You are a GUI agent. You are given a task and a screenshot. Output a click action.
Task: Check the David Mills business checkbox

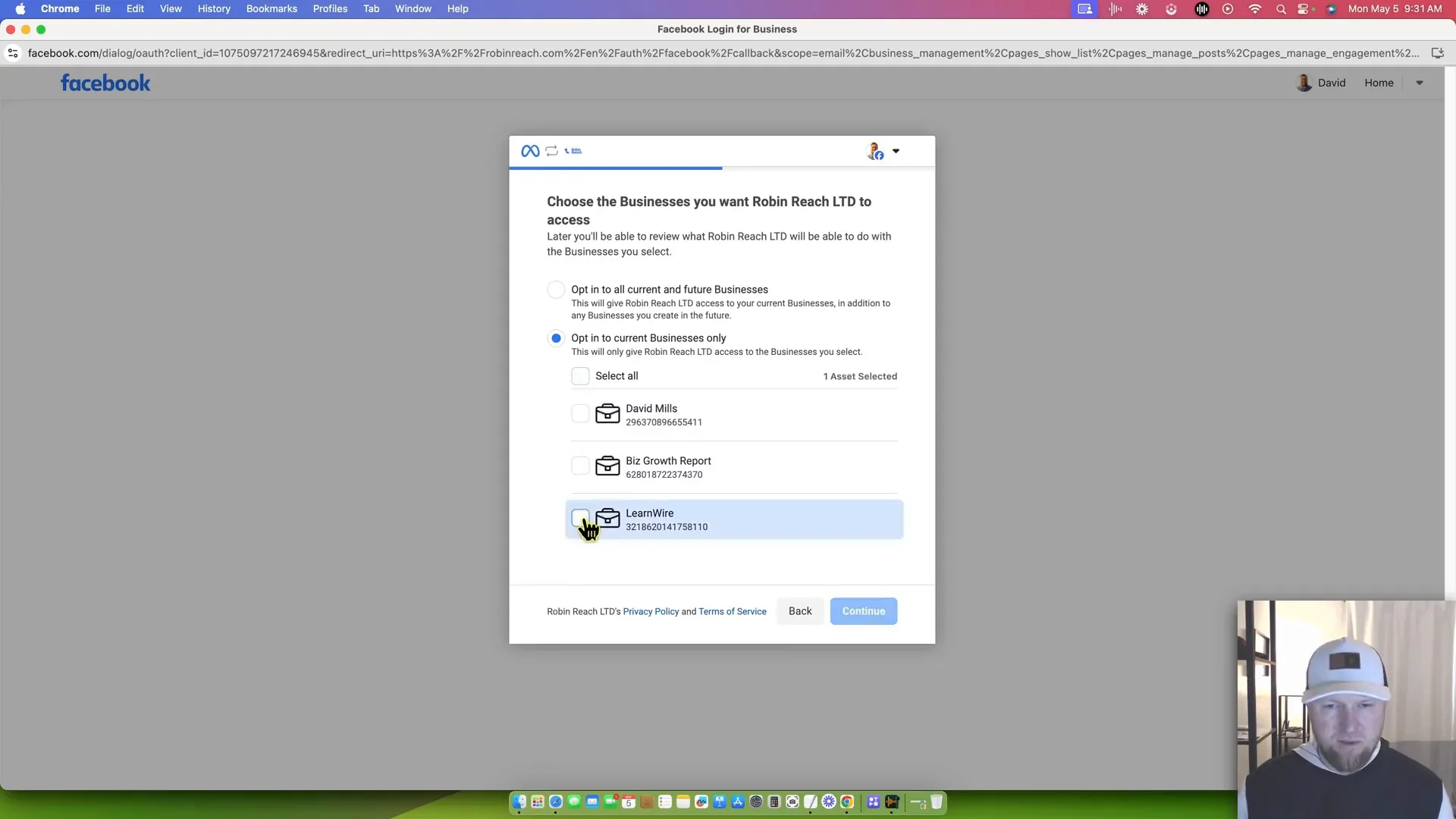(580, 414)
